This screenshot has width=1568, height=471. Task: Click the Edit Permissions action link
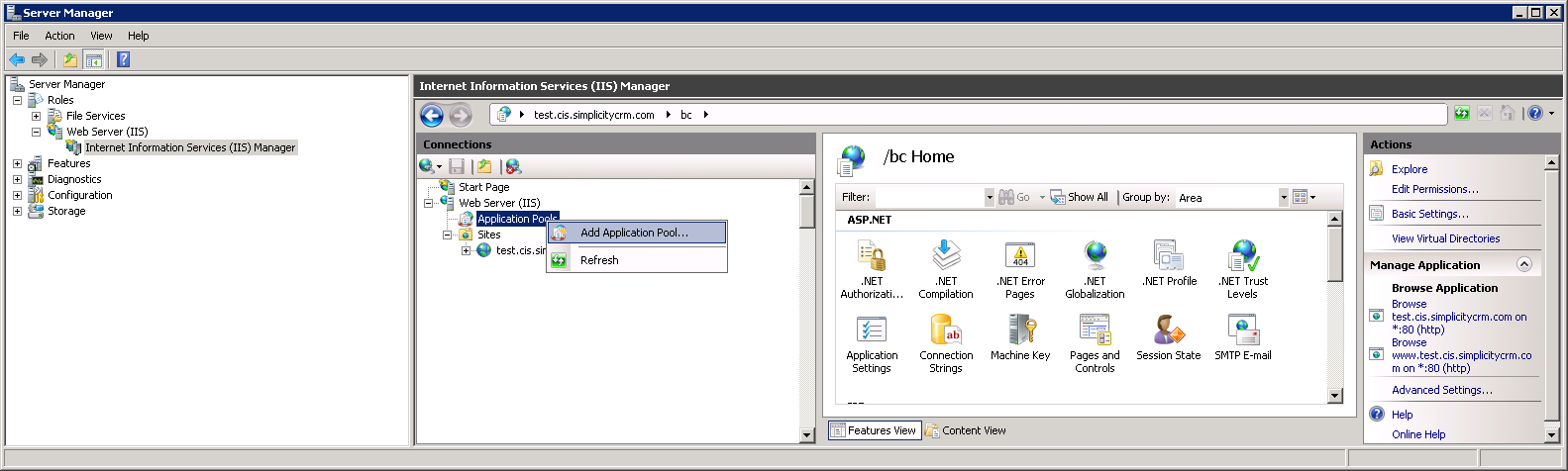tap(1434, 189)
